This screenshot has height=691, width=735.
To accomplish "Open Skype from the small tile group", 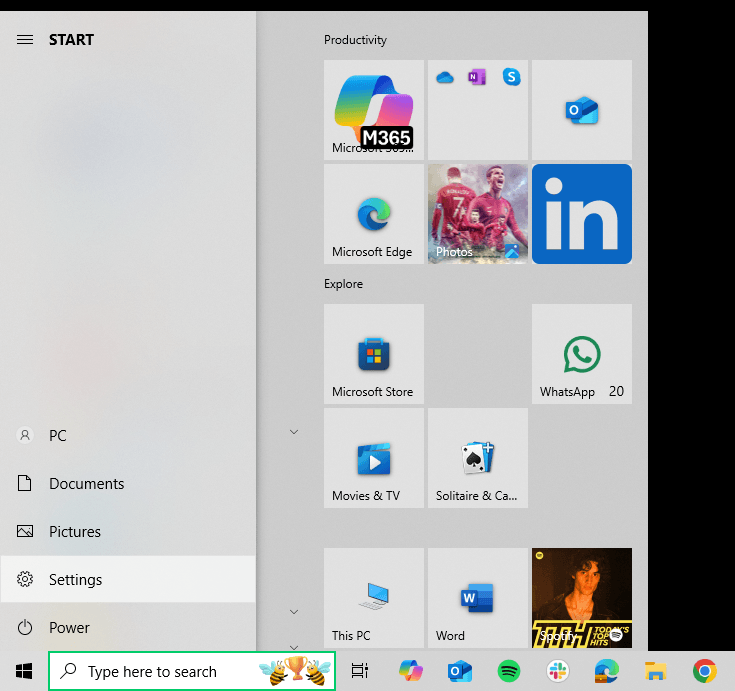I will pos(511,77).
